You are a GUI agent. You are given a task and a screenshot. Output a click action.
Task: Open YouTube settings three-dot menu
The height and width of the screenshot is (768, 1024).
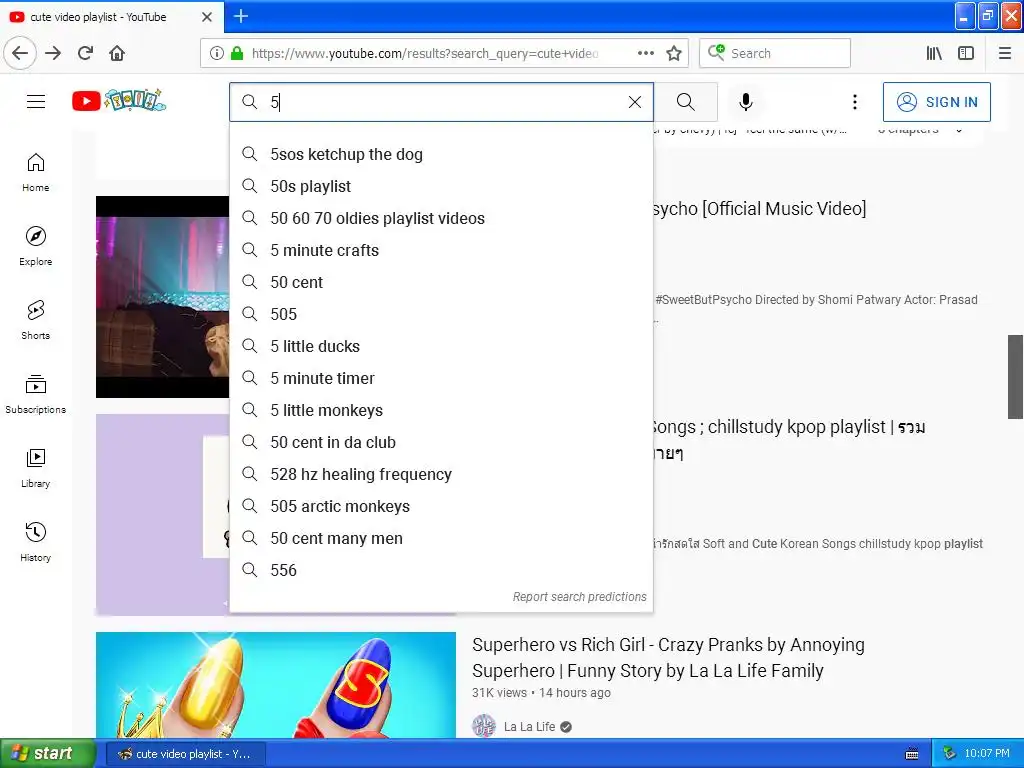[x=855, y=102]
